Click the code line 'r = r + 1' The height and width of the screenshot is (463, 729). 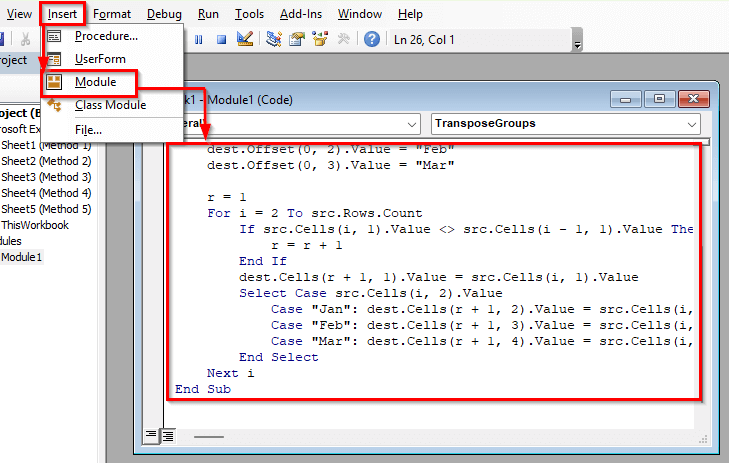coord(307,245)
